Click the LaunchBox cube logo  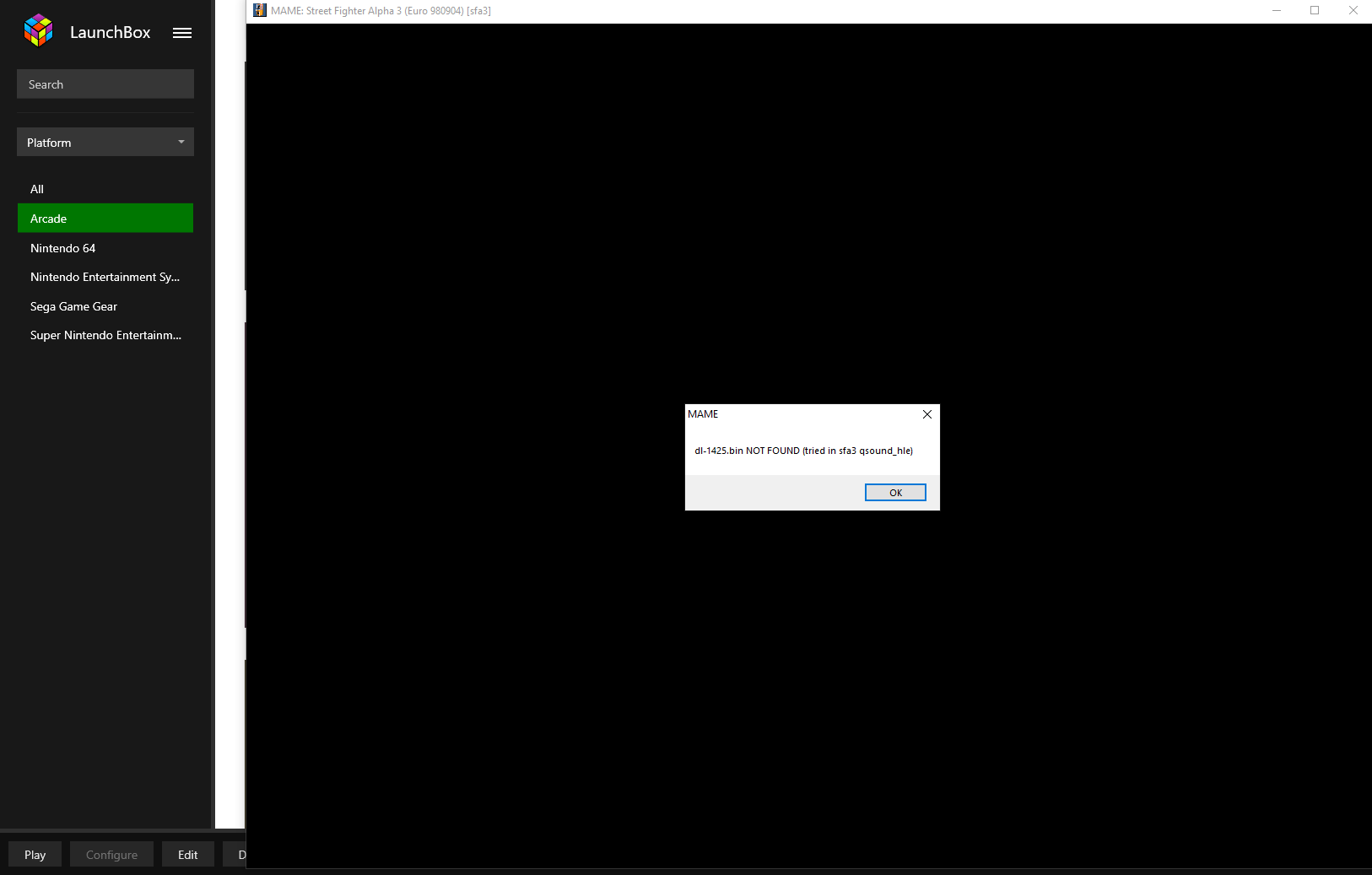click(x=39, y=31)
